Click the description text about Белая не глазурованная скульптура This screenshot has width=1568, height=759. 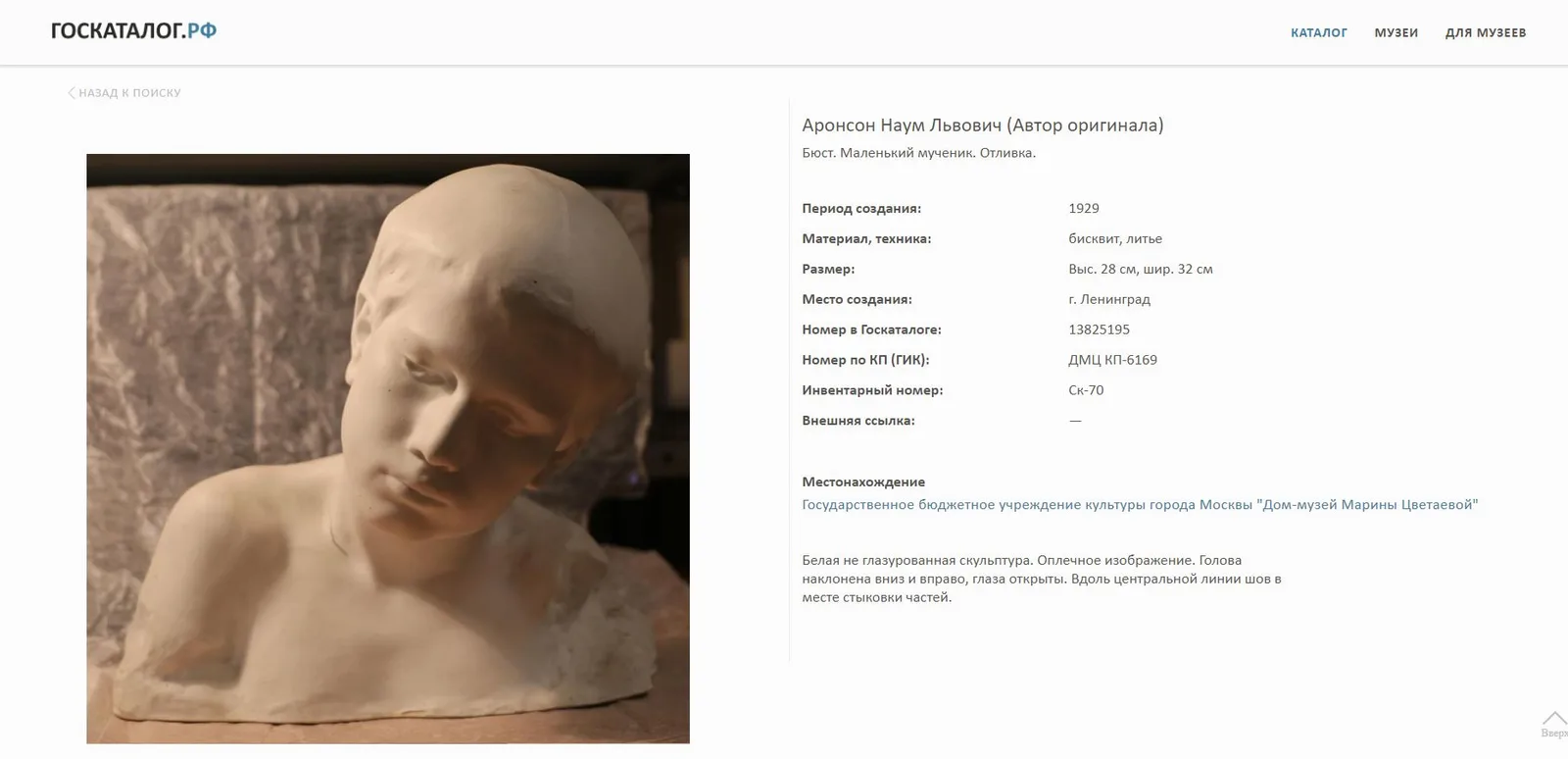[1042, 579]
